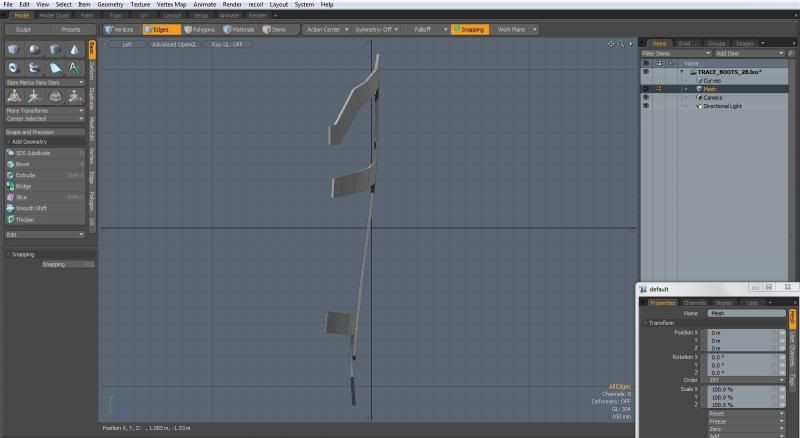
Task: Click the F button beside Add Item
Action: 791,53
